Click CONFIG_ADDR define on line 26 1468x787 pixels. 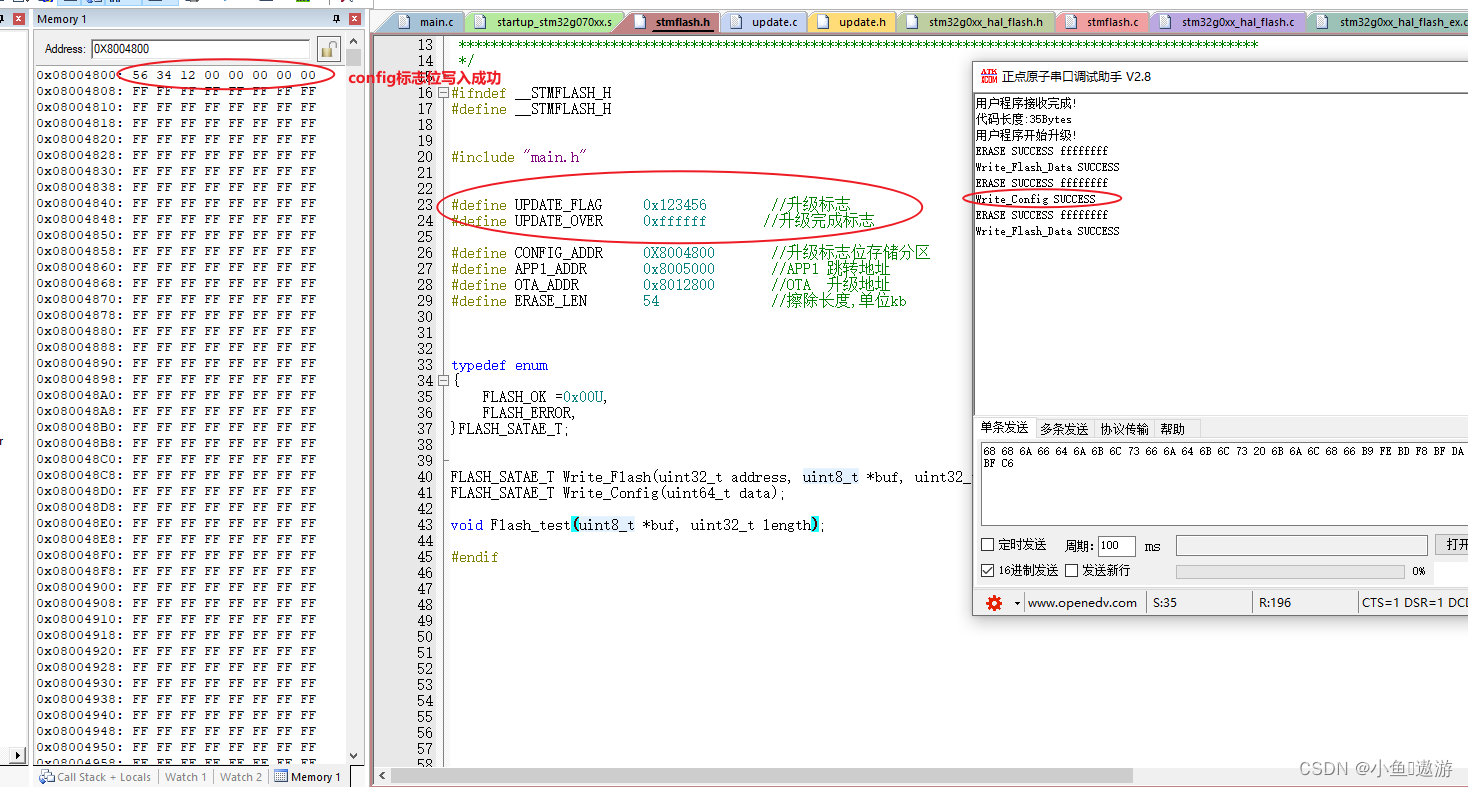click(x=690, y=253)
